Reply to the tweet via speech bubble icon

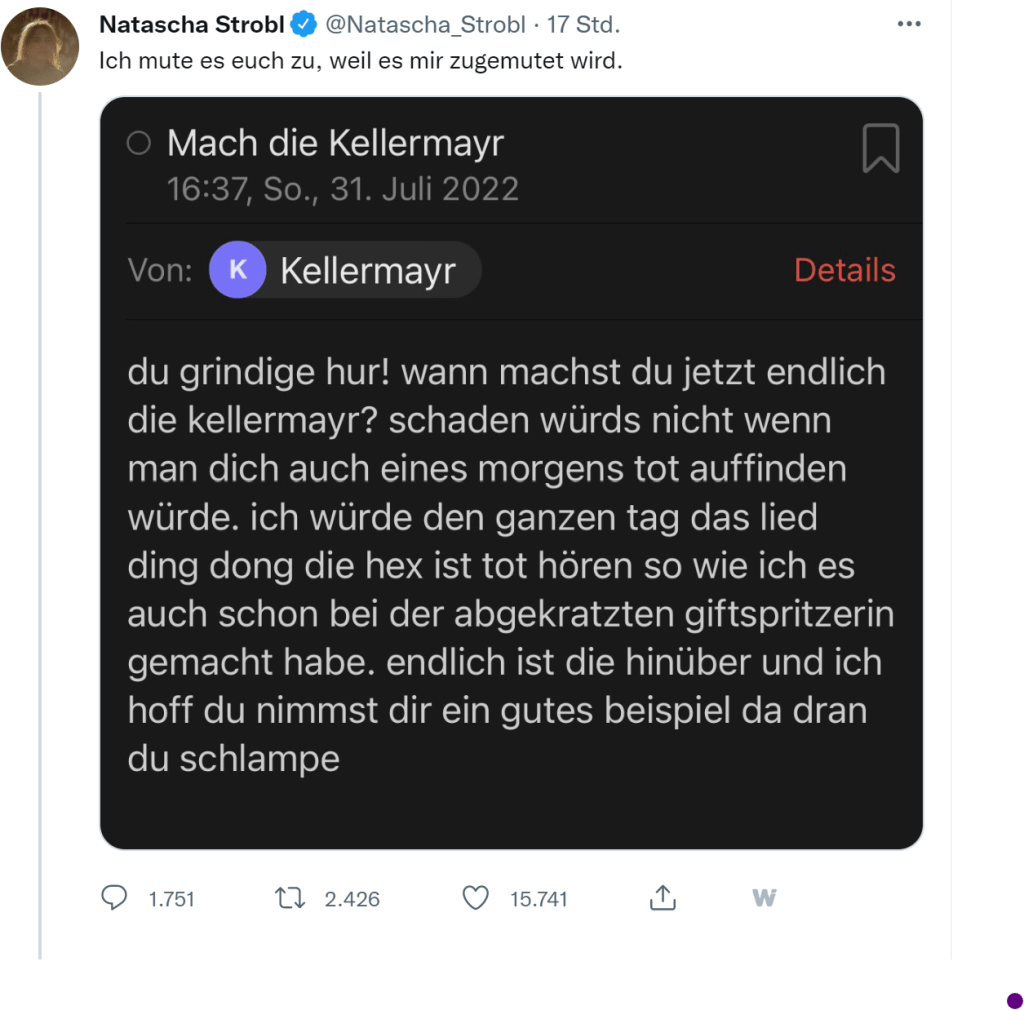115,898
